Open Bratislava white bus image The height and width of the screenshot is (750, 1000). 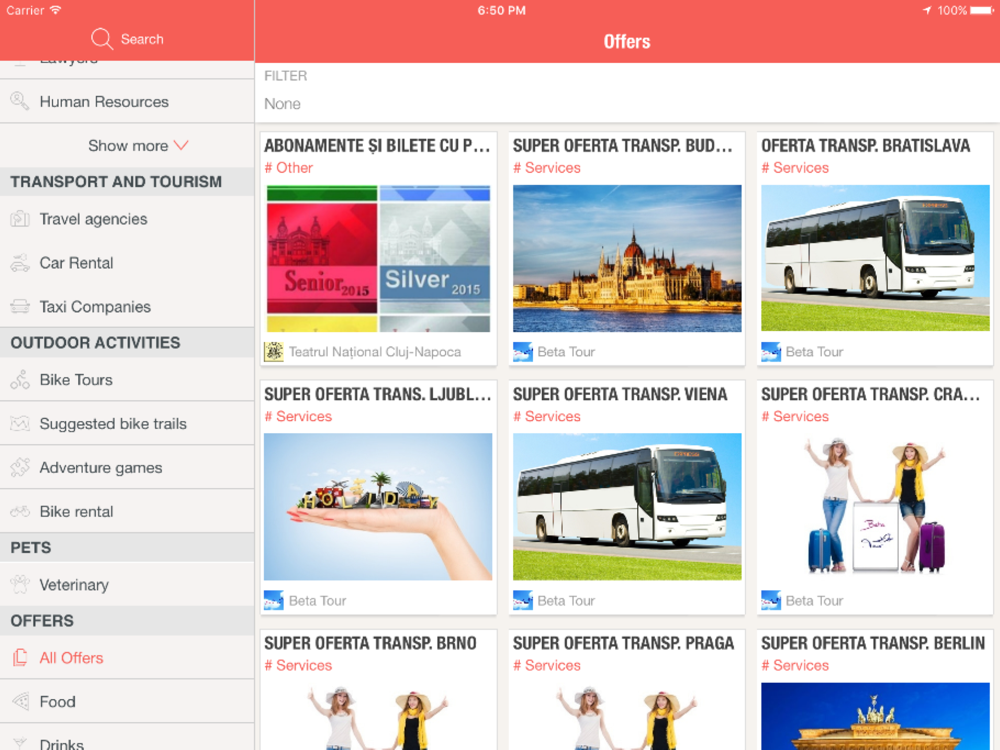click(x=875, y=258)
